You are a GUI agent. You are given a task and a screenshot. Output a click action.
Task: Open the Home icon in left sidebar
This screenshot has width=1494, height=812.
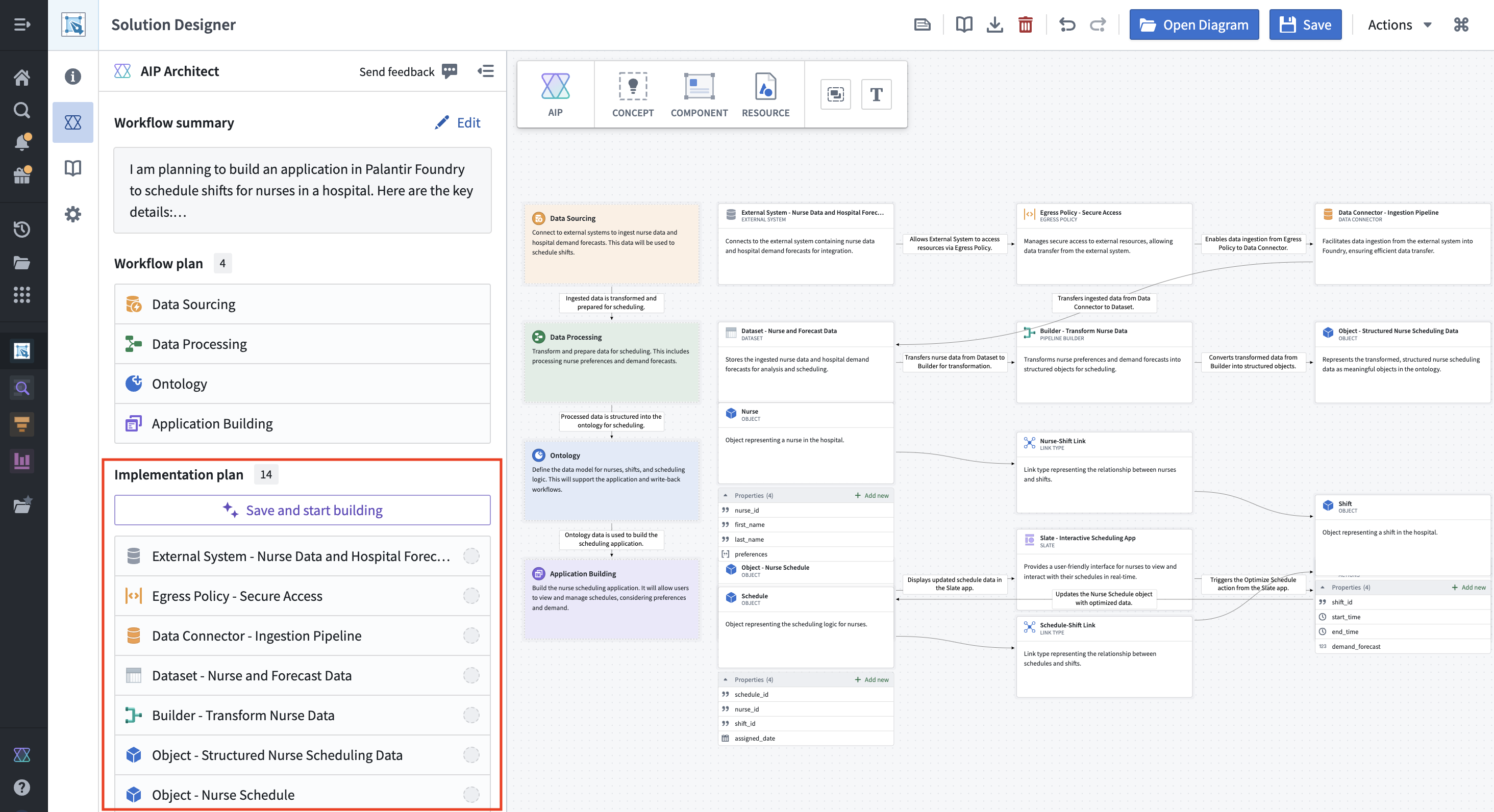click(22, 77)
